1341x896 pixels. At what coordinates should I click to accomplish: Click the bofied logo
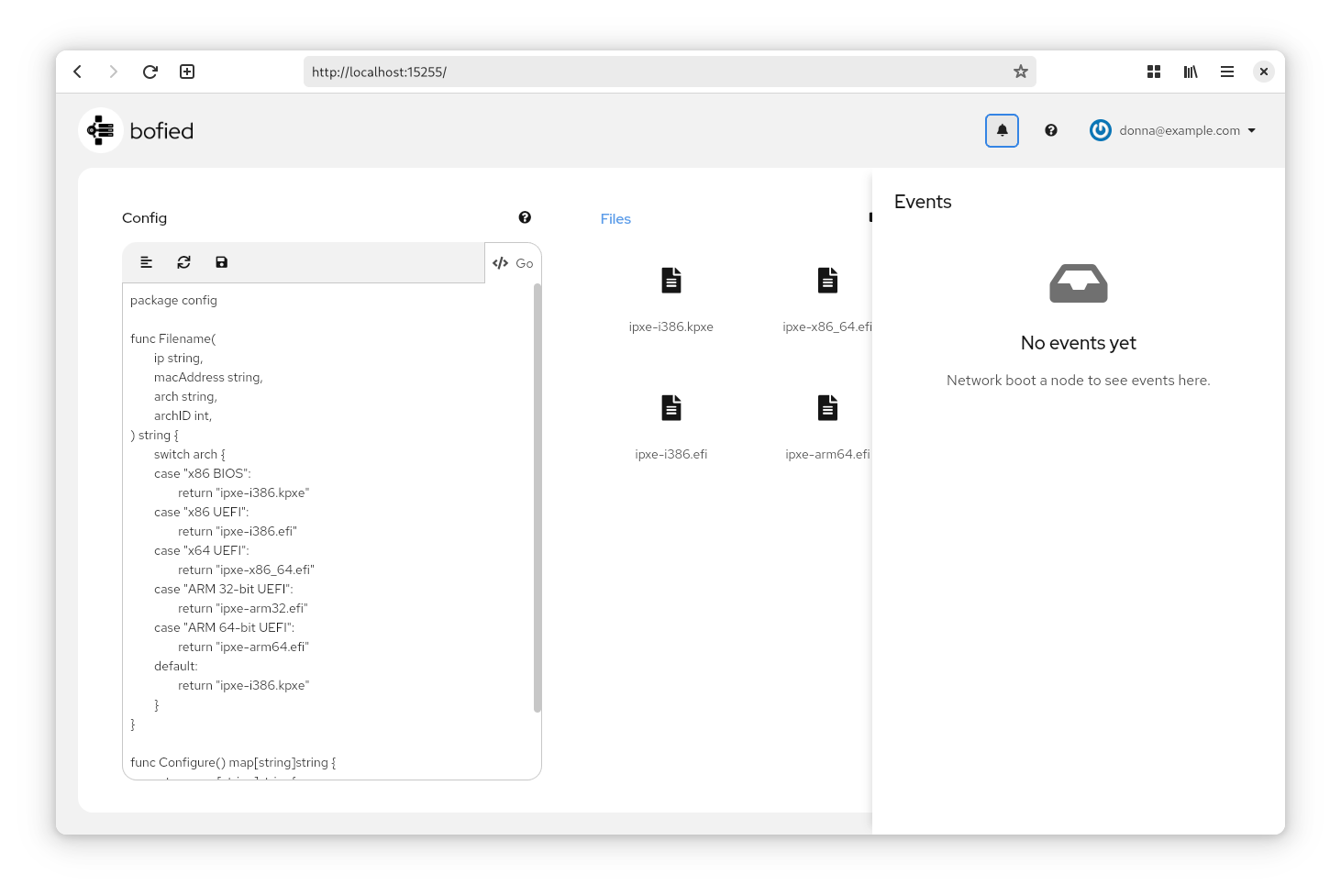click(x=137, y=131)
